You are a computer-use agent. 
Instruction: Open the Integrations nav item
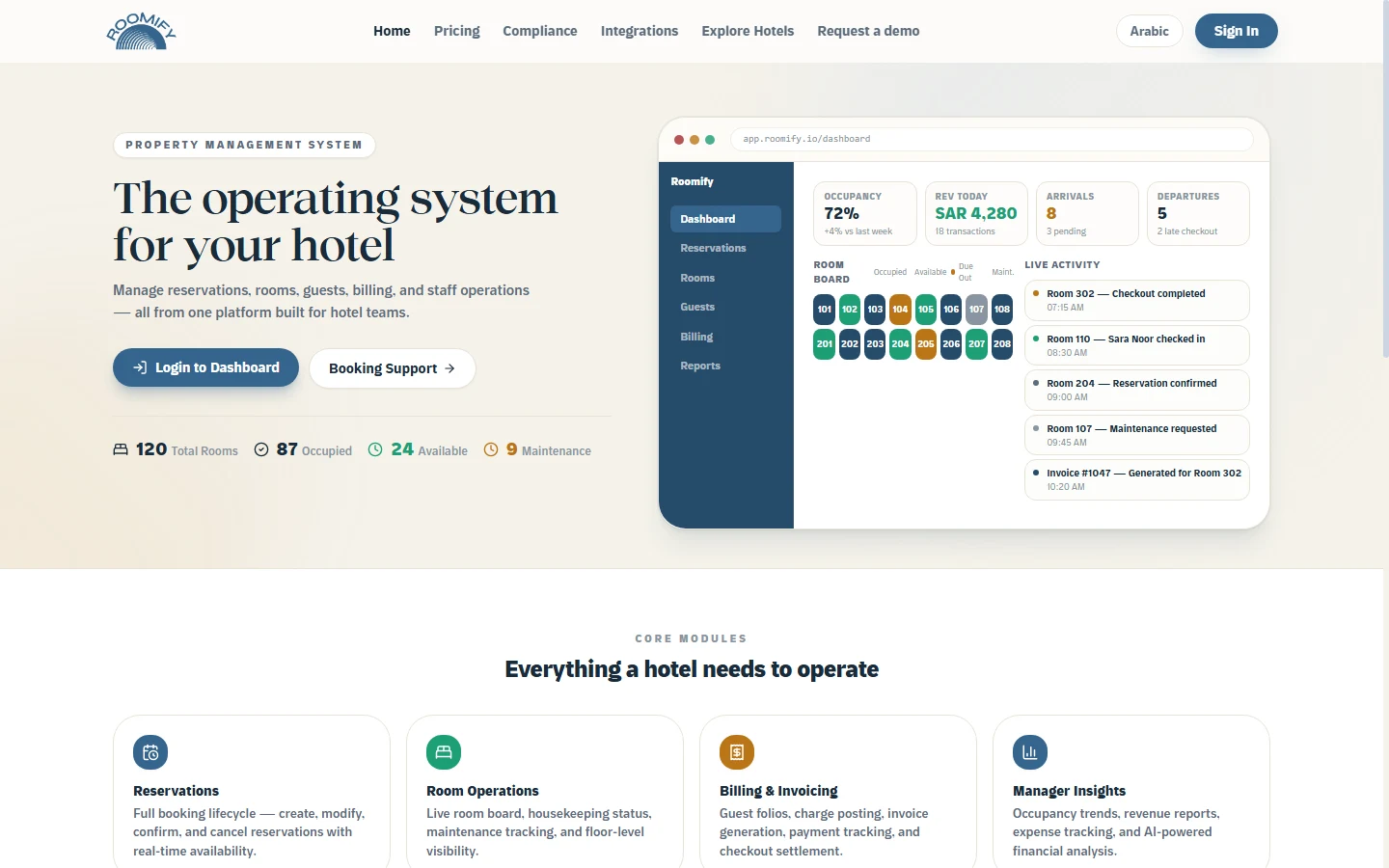(640, 31)
